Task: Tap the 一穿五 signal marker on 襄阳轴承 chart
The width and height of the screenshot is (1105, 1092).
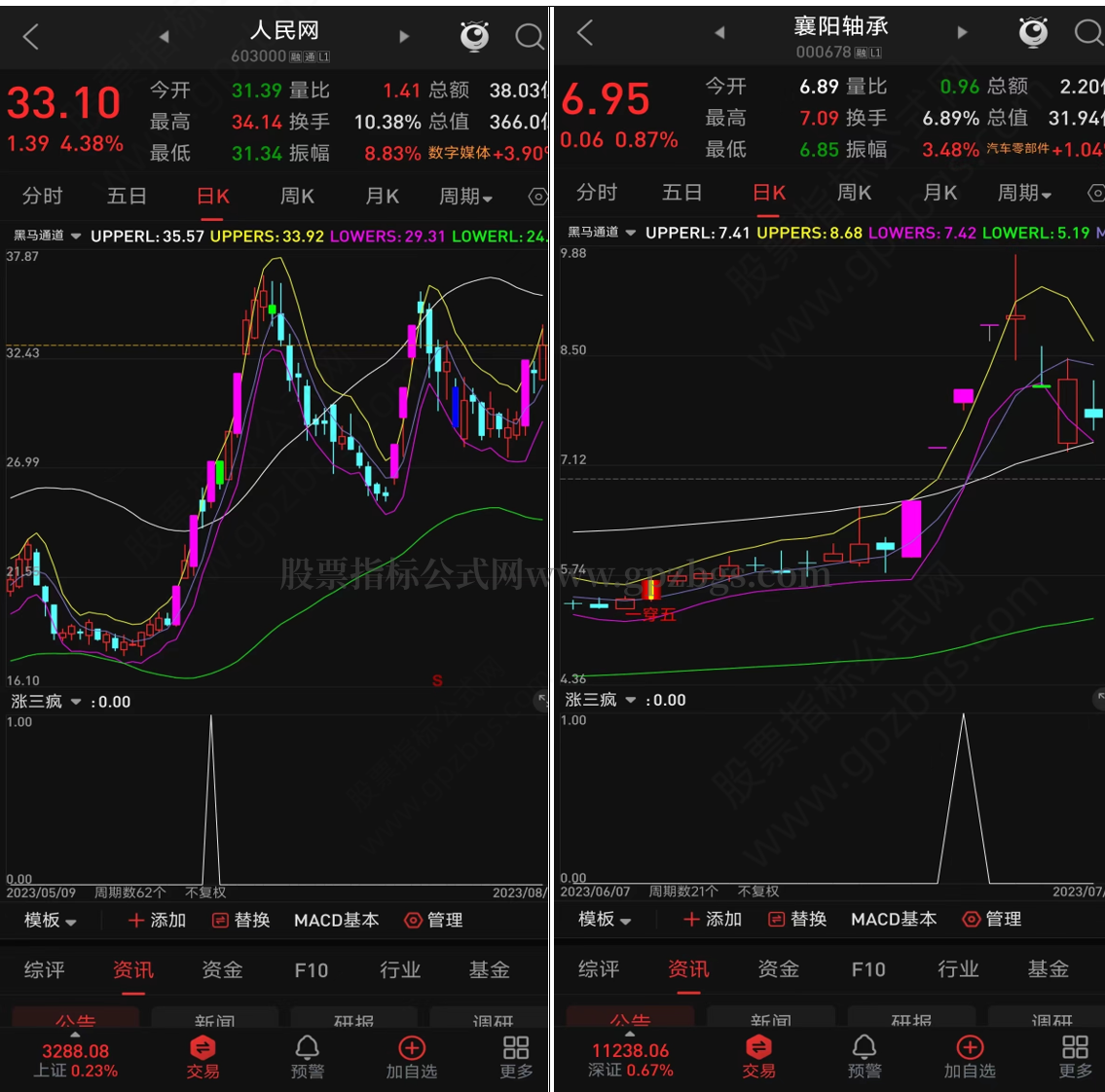Action: point(651,614)
